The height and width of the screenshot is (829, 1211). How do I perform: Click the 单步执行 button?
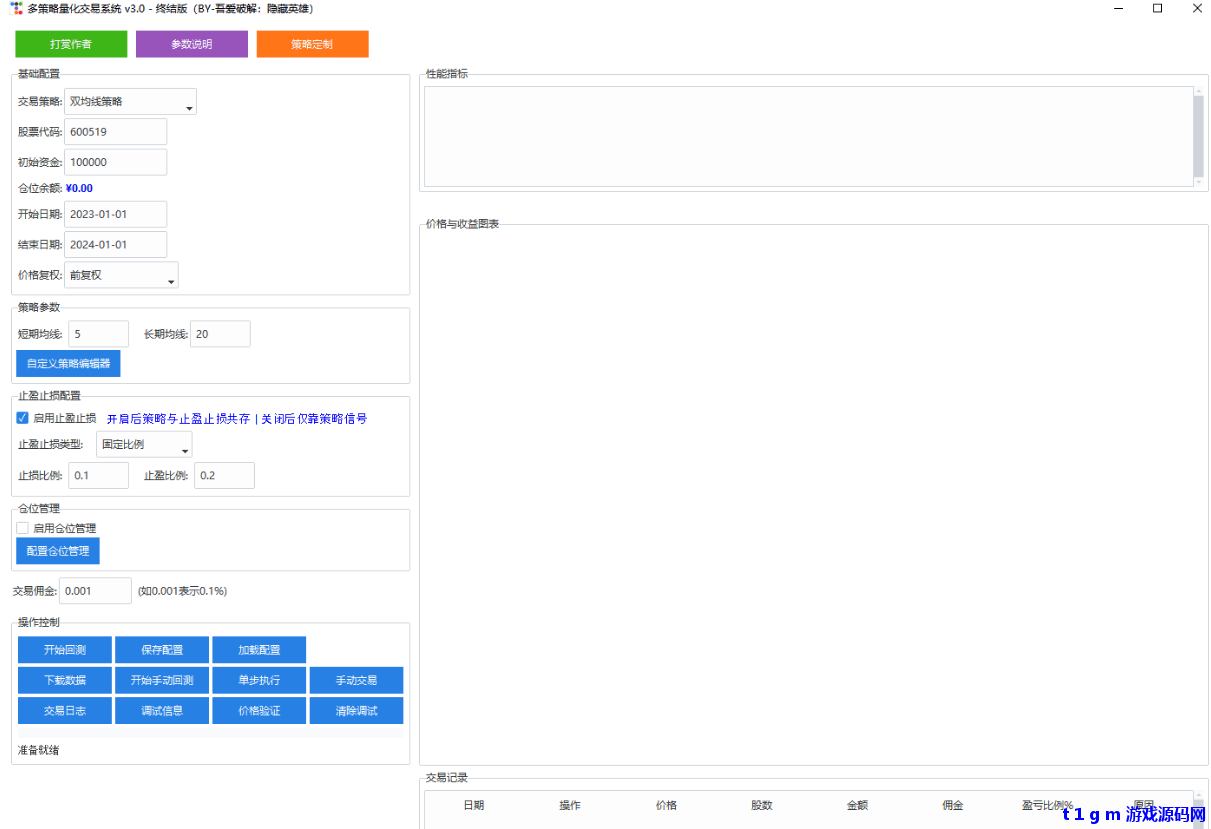(x=258, y=680)
